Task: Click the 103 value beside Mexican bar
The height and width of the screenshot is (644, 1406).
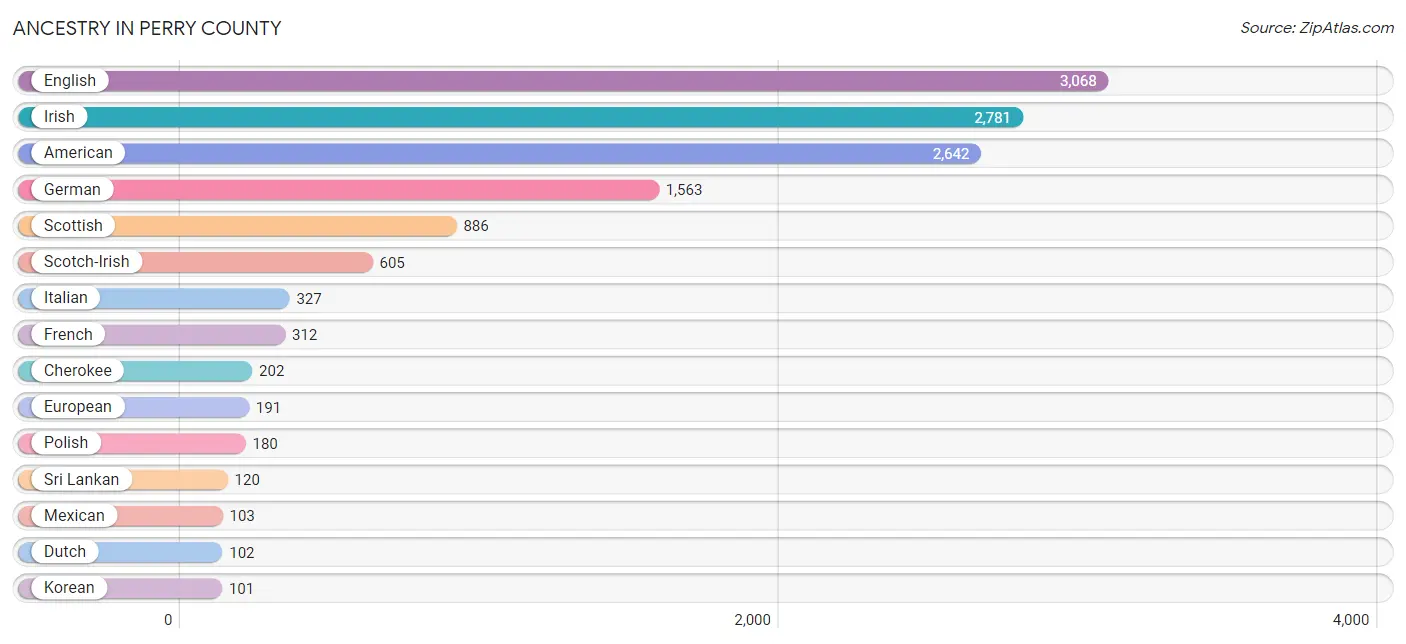Action: click(x=242, y=516)
